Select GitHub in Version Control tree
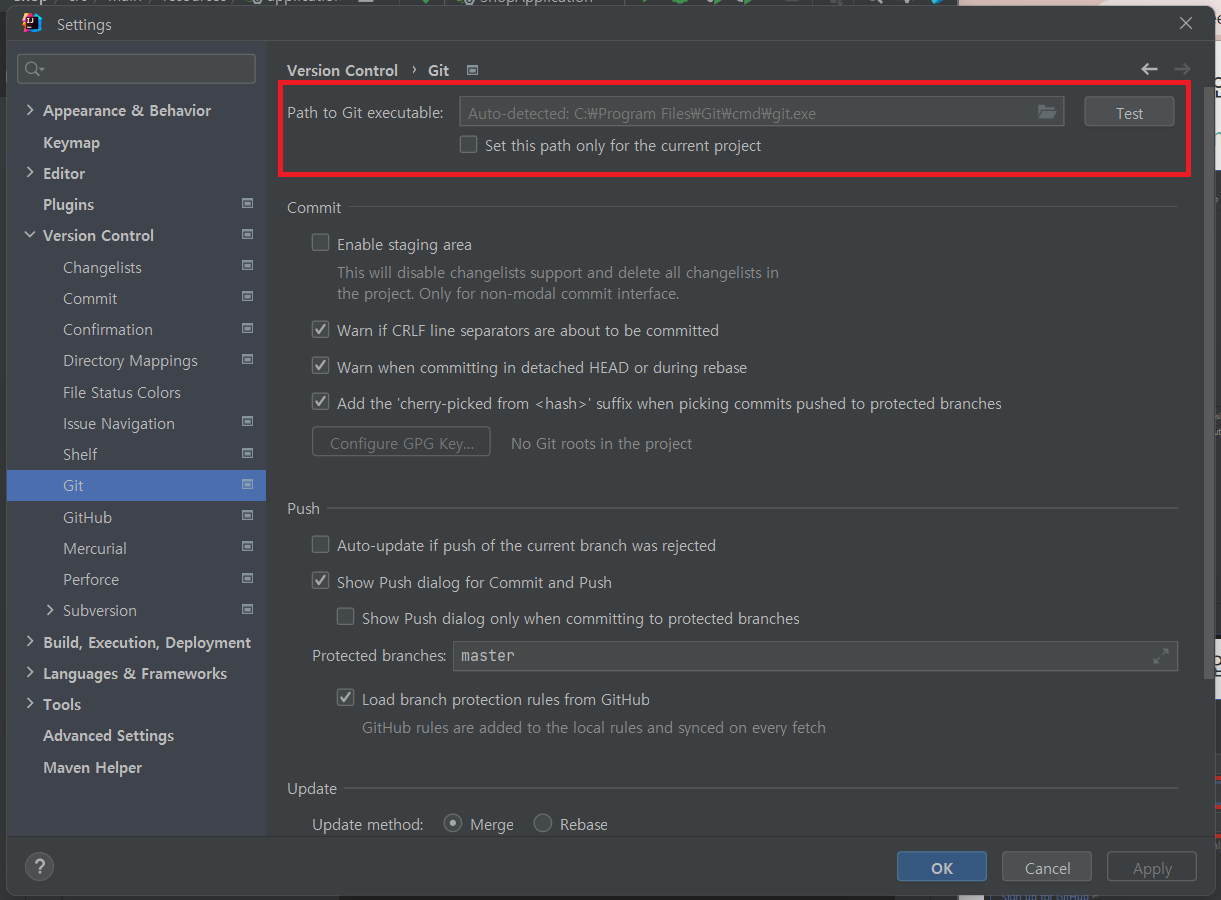This screenshot has height=900, width=1221. 87,517
